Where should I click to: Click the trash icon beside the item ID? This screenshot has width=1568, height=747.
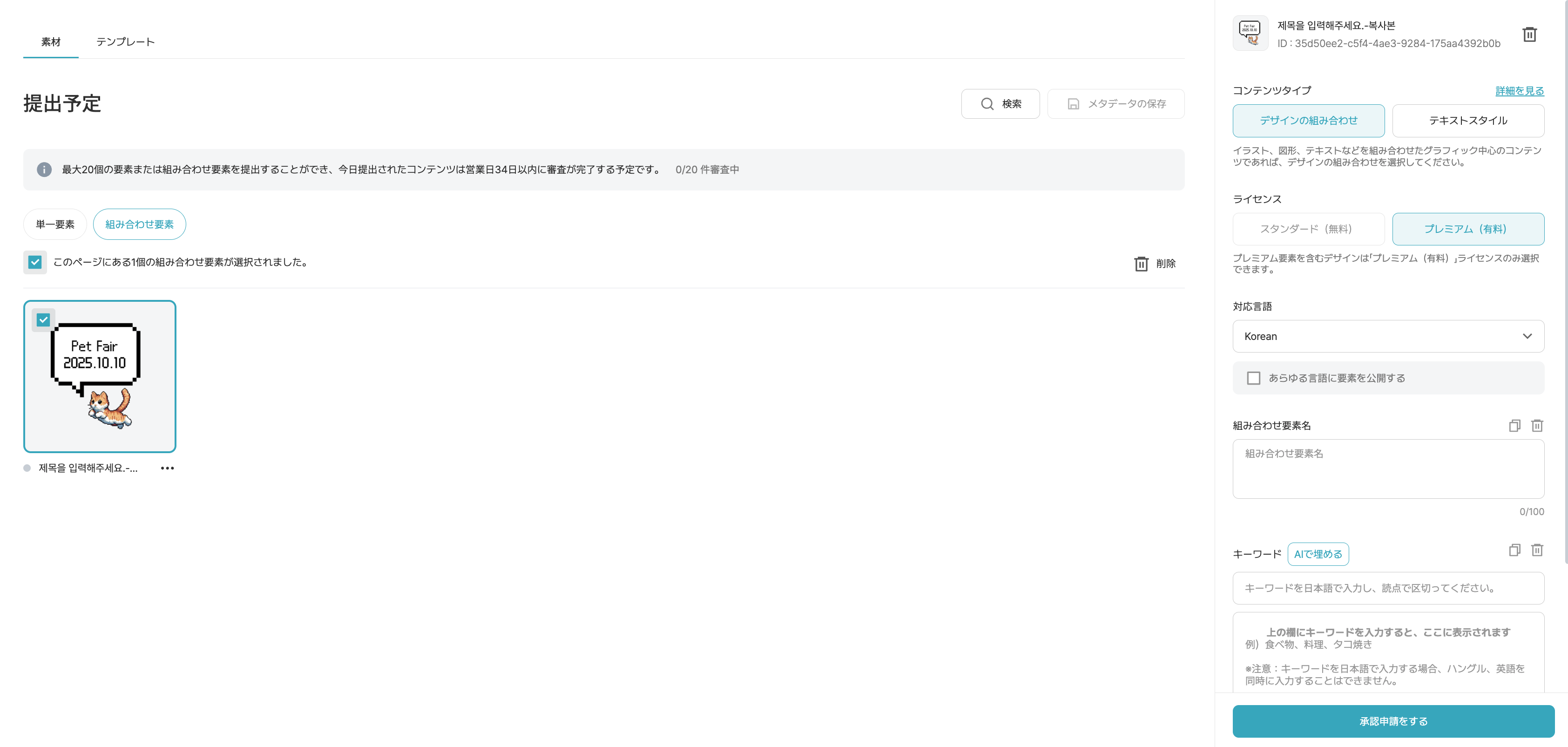[1529, 35]
